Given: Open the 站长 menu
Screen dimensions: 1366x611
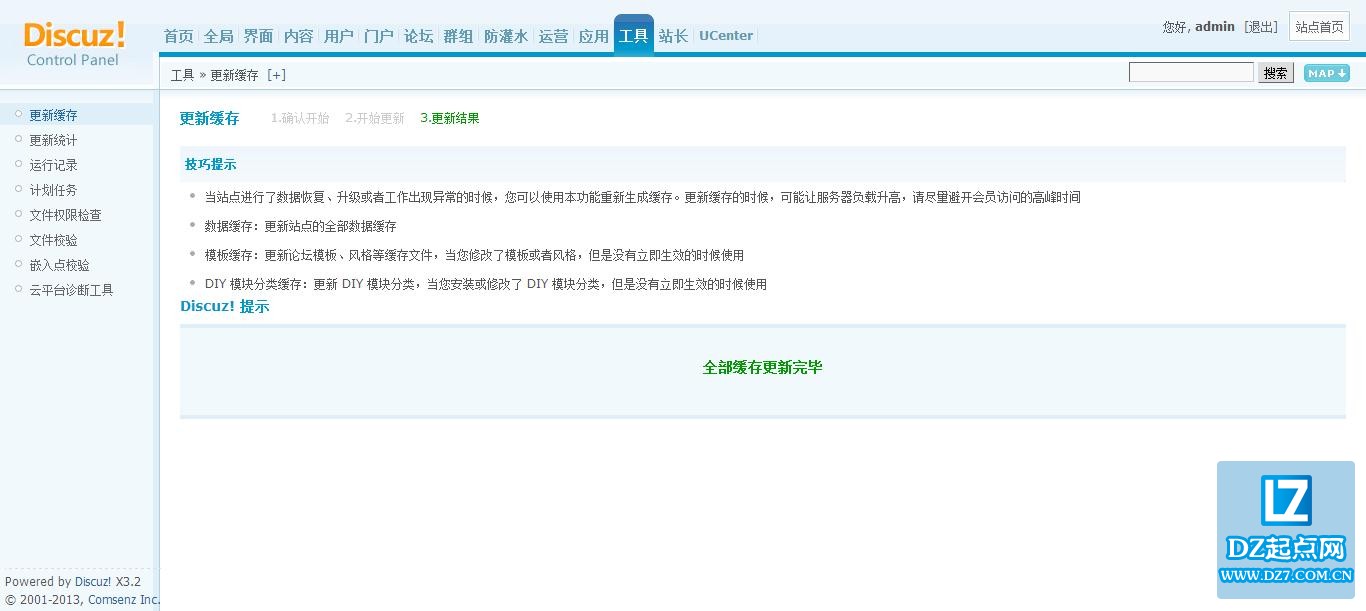Looking at the screenshot, I should pyautogui.click(x=674, y=36).
